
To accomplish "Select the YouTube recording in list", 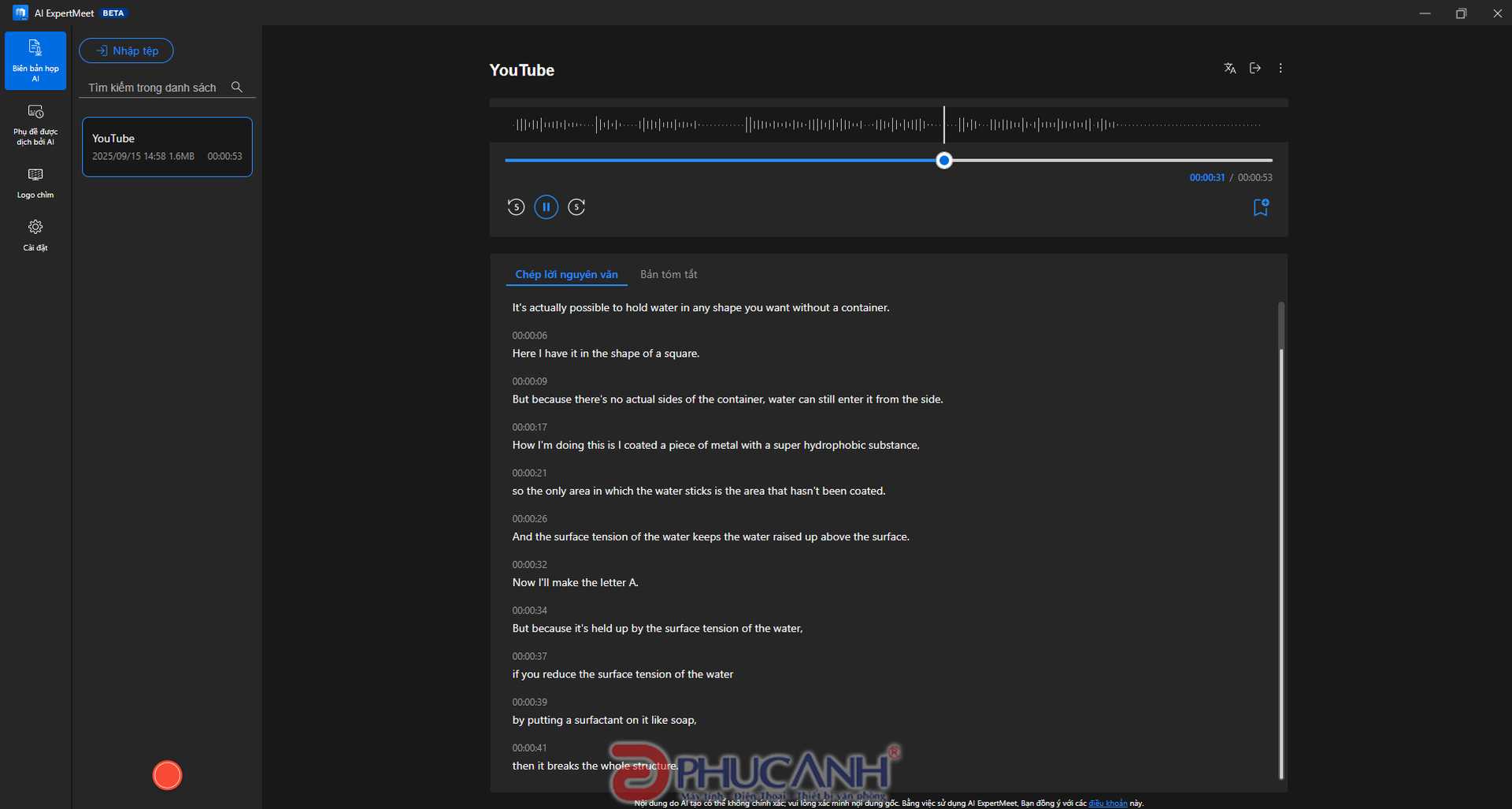I will [167, 147].
